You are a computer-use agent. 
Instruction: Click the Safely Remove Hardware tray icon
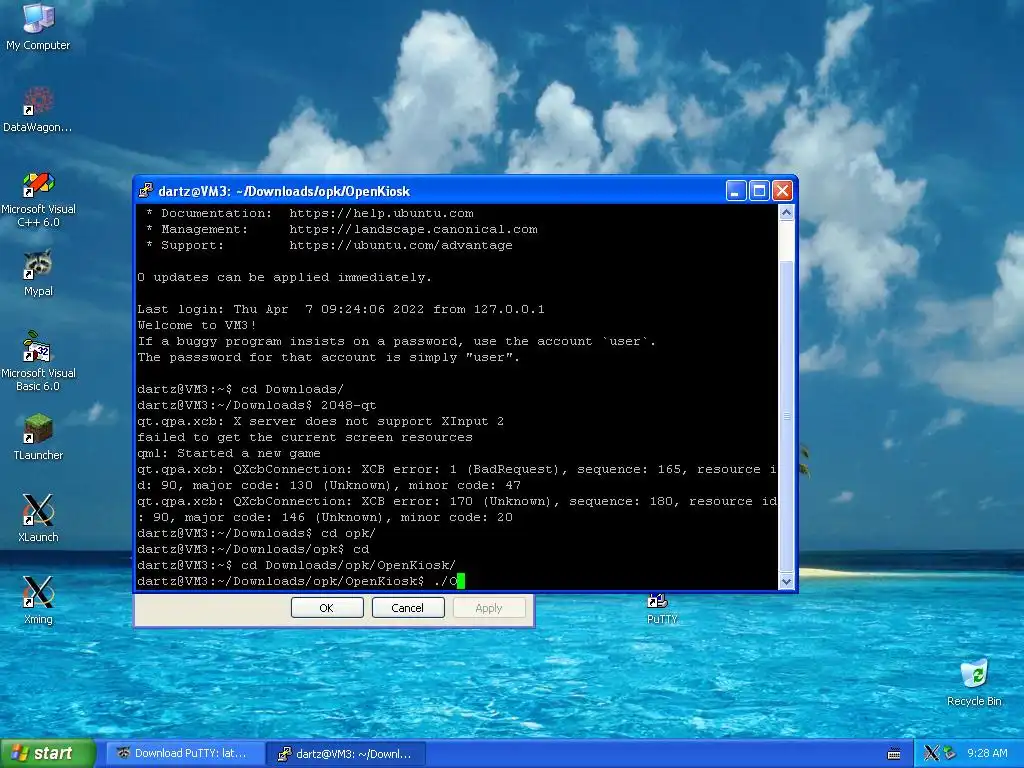(x=949, y=754)
